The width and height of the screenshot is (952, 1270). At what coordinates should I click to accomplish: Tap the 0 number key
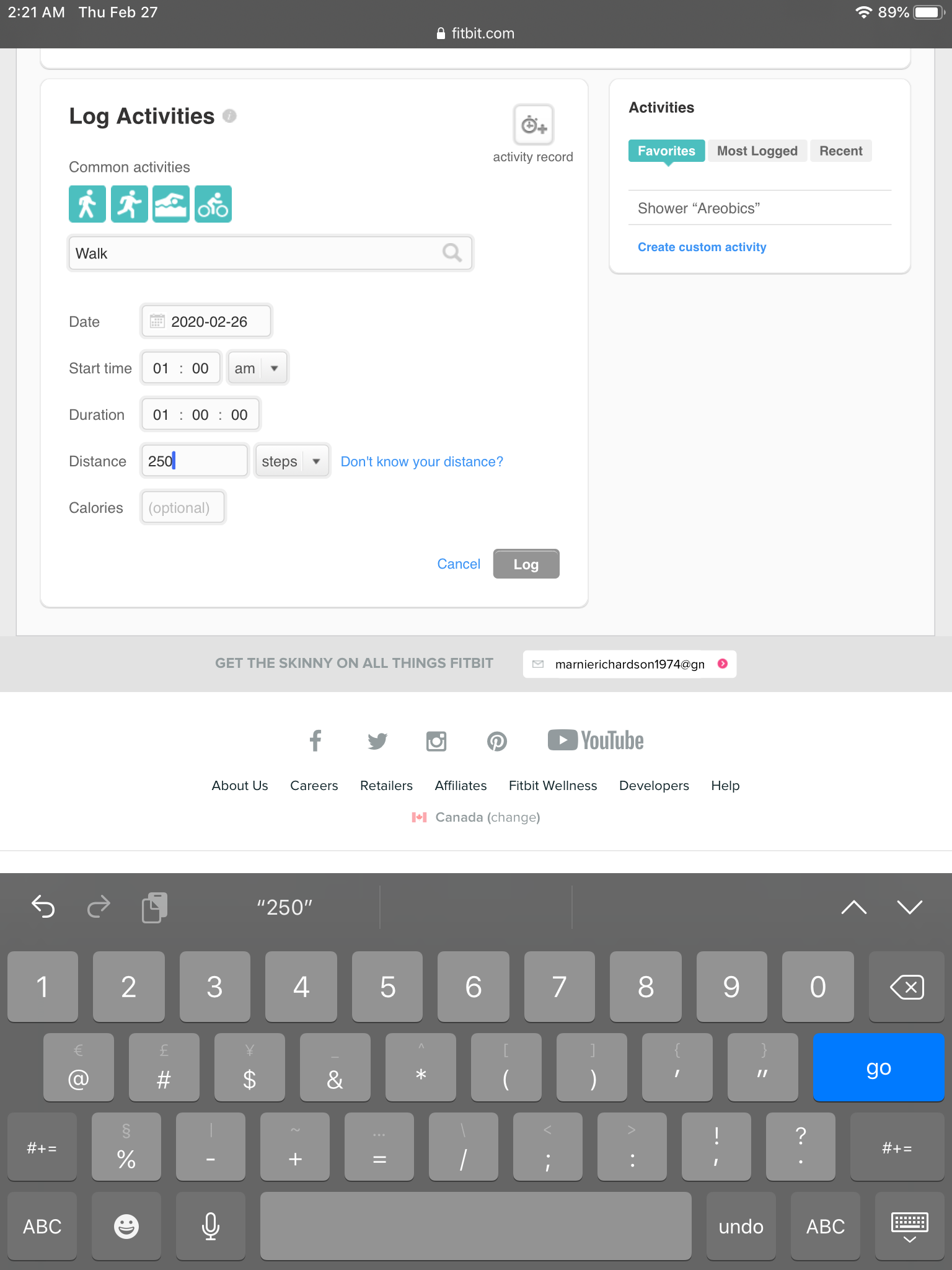[818, 987]
